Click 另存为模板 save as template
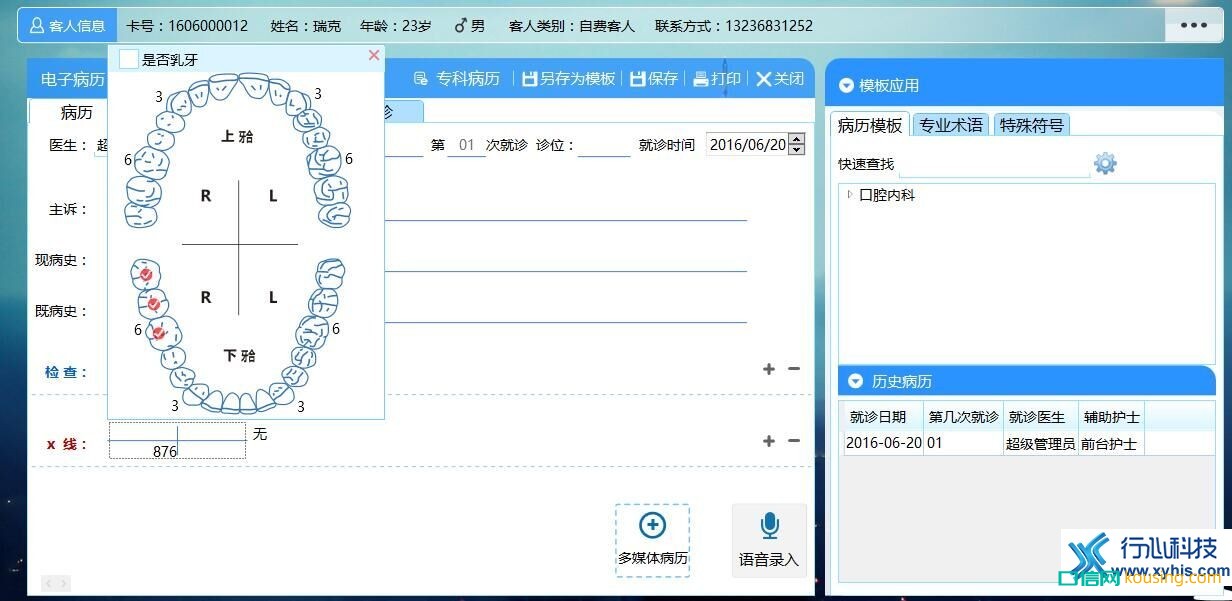 [x=569, y=78]
